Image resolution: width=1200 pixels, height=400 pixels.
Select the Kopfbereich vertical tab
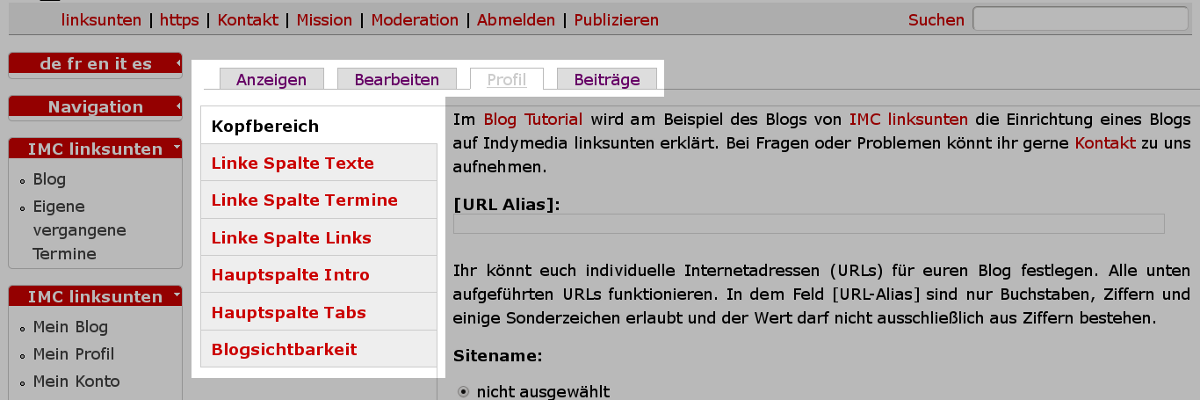[x=265, y=126]
